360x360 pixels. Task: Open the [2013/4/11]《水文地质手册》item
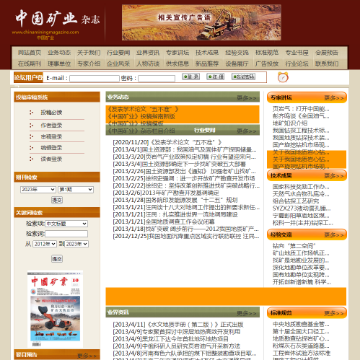click(178, 324)
